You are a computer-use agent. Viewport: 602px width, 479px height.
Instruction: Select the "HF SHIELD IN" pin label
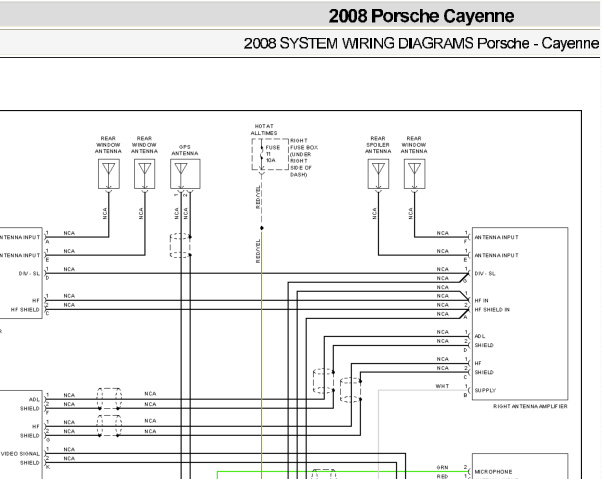(492, 309)
